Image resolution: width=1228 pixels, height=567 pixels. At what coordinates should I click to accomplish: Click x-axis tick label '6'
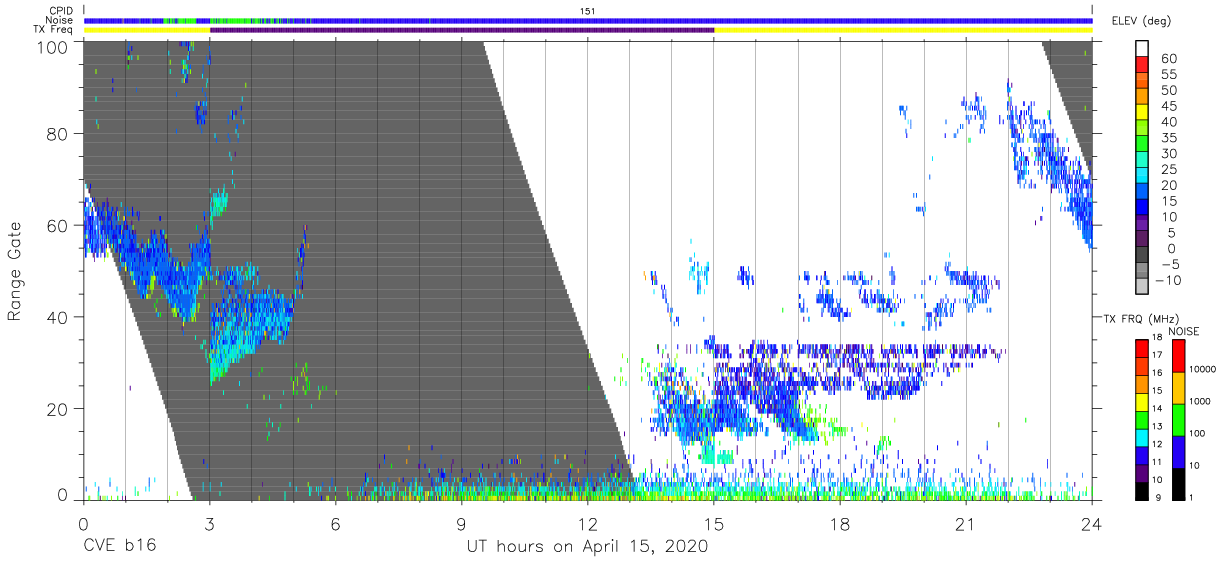[335, 523]
